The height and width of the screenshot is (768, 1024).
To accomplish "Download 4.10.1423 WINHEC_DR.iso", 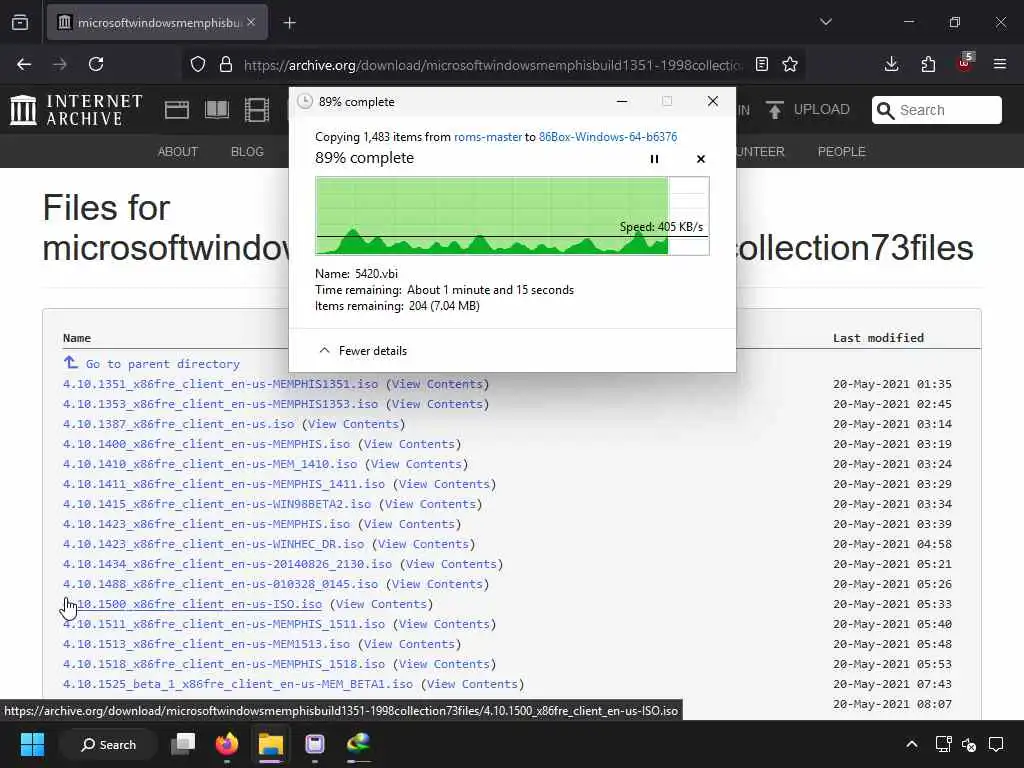I will coord(214,544).
